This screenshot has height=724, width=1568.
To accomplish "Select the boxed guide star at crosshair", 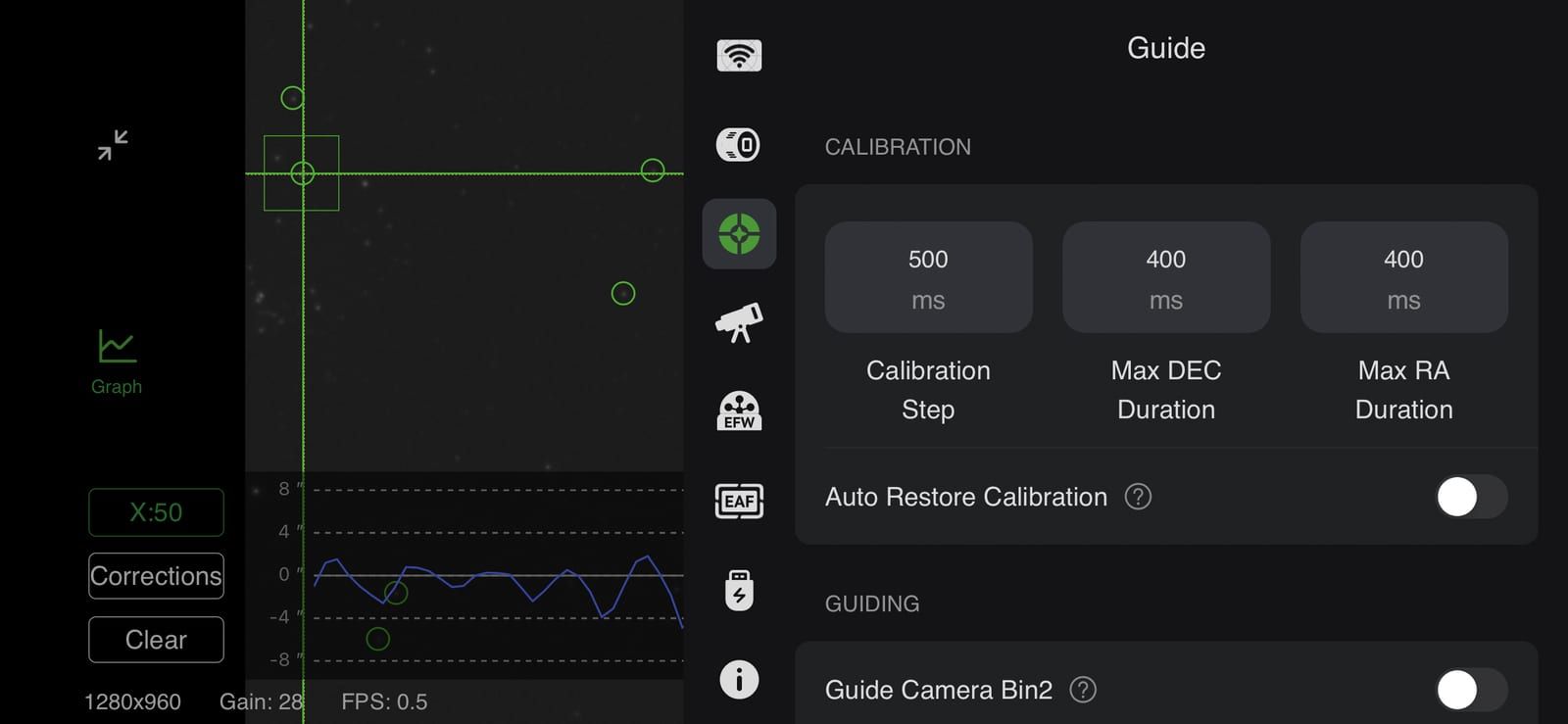I will tap(302, 173).
